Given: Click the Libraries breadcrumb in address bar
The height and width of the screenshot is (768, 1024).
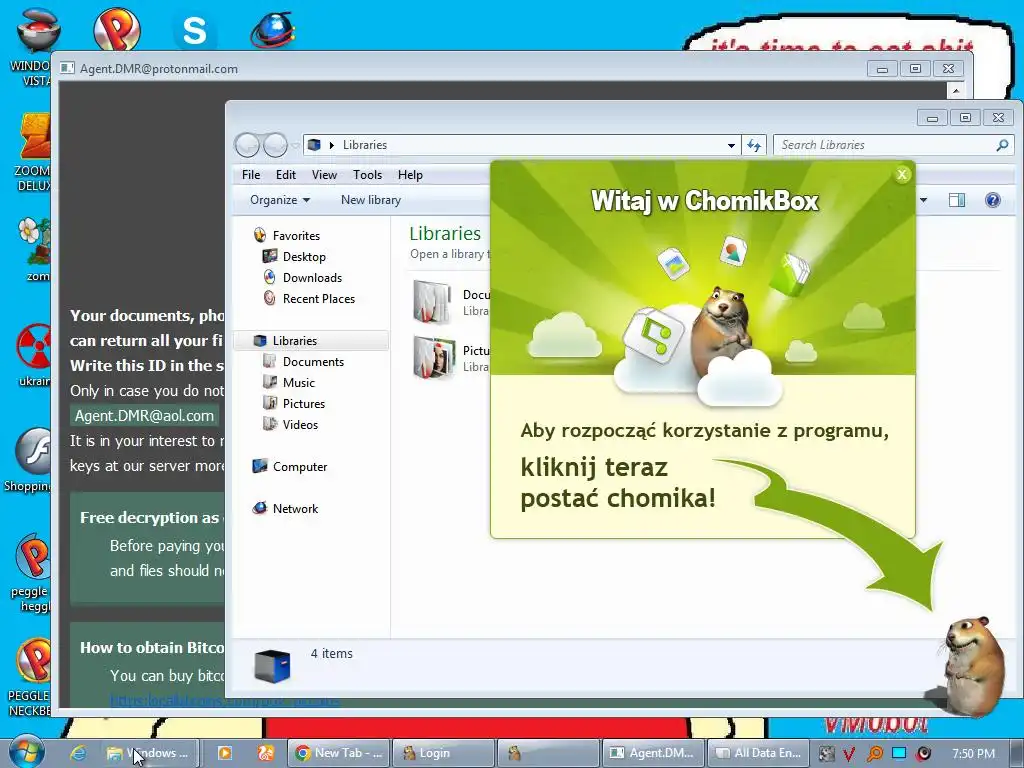Looking at the screenshot, I should pos(364,145).
